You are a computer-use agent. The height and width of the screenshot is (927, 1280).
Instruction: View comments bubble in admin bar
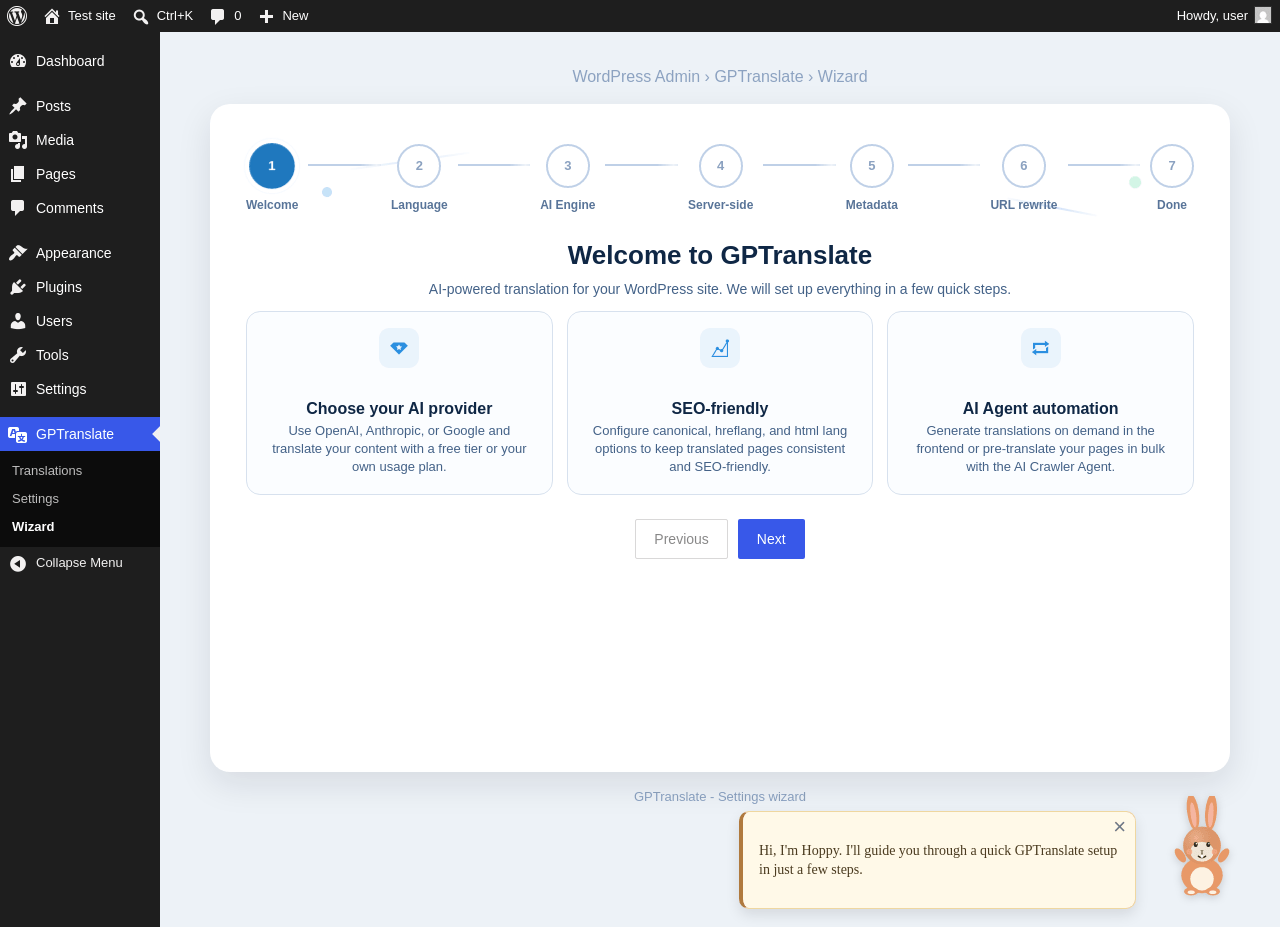point(226,16)
